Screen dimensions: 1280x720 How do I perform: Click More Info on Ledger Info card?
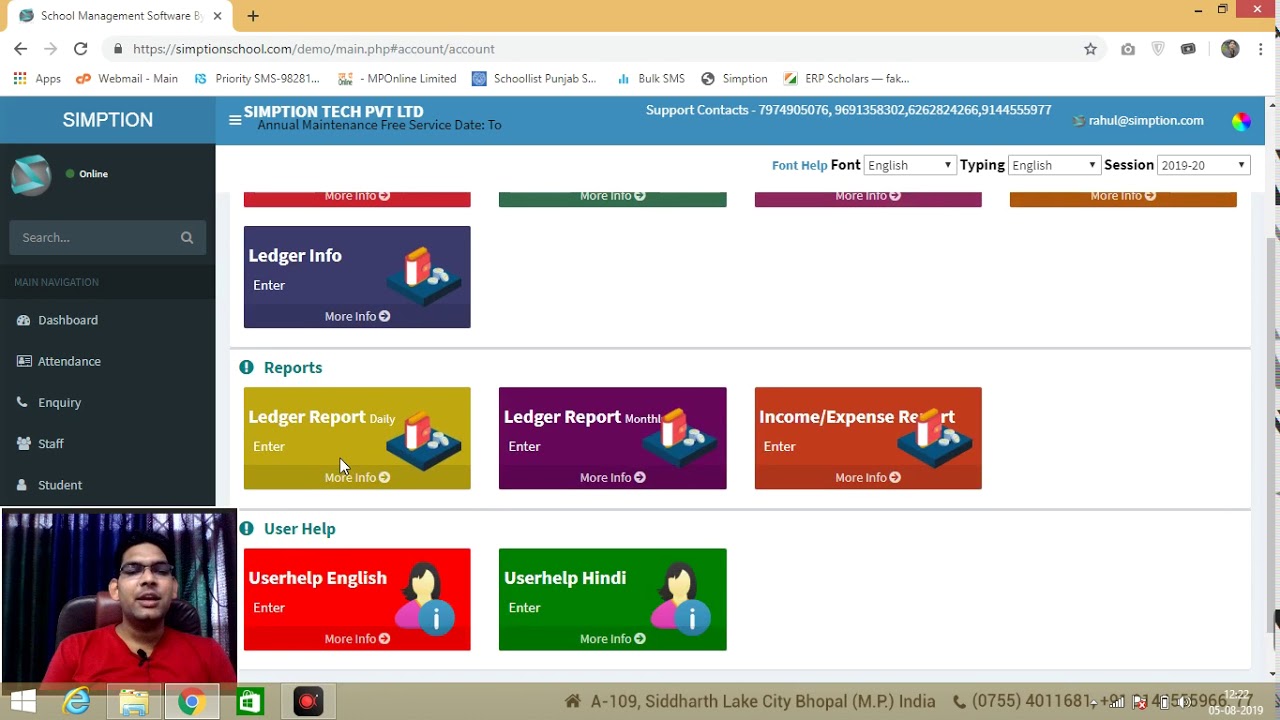point(357,316)
